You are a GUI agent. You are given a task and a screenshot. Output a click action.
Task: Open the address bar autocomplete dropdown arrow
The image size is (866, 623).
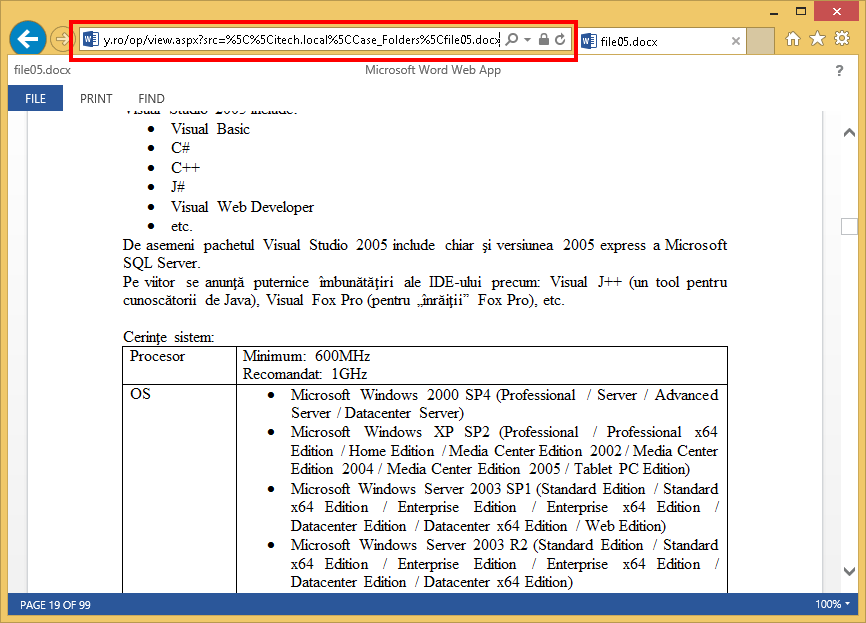527,40
